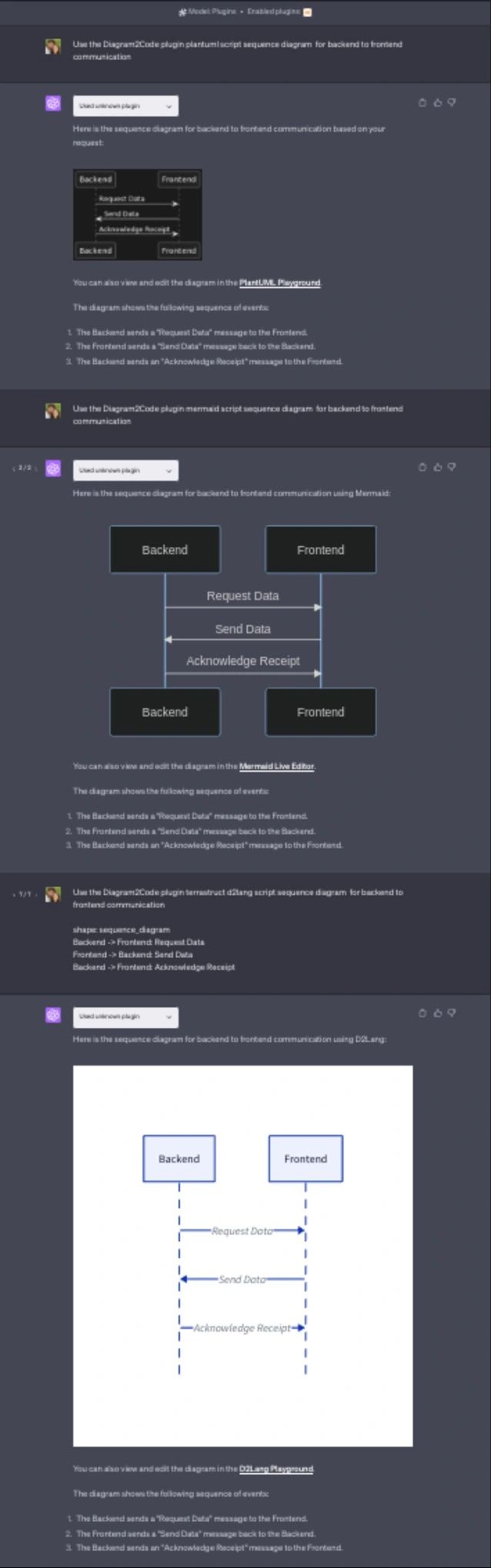This screenshot has height=1568, width=491.
Task: Thumbs up the D2Lang diagram response
Action: click(x=437, y=1013)
